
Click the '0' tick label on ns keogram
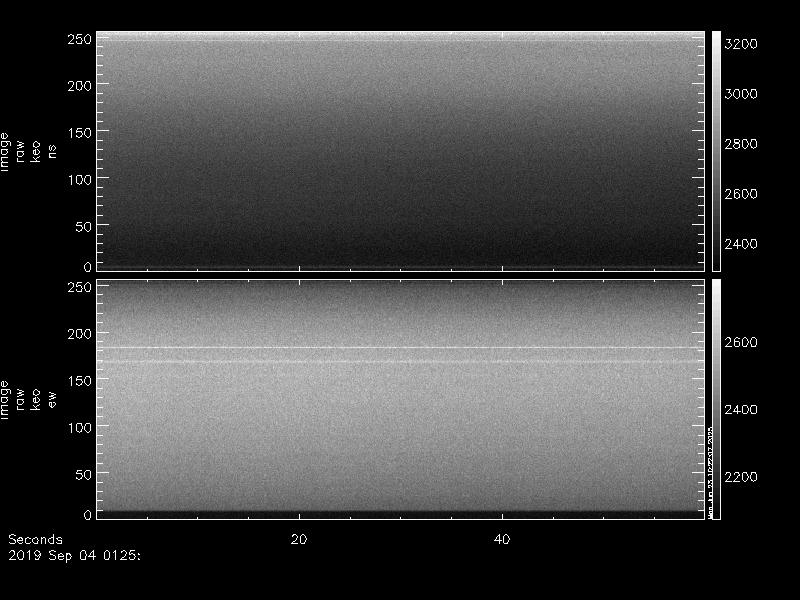[88, 266]
